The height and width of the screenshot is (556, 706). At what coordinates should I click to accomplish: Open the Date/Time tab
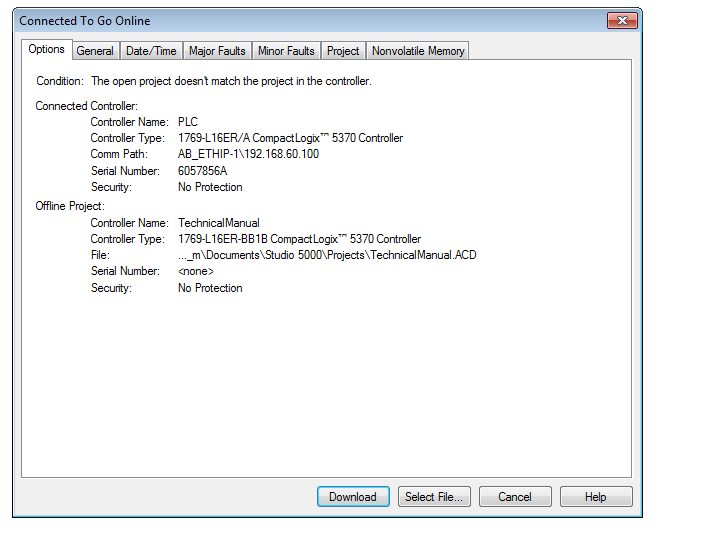tap(151, 51)
